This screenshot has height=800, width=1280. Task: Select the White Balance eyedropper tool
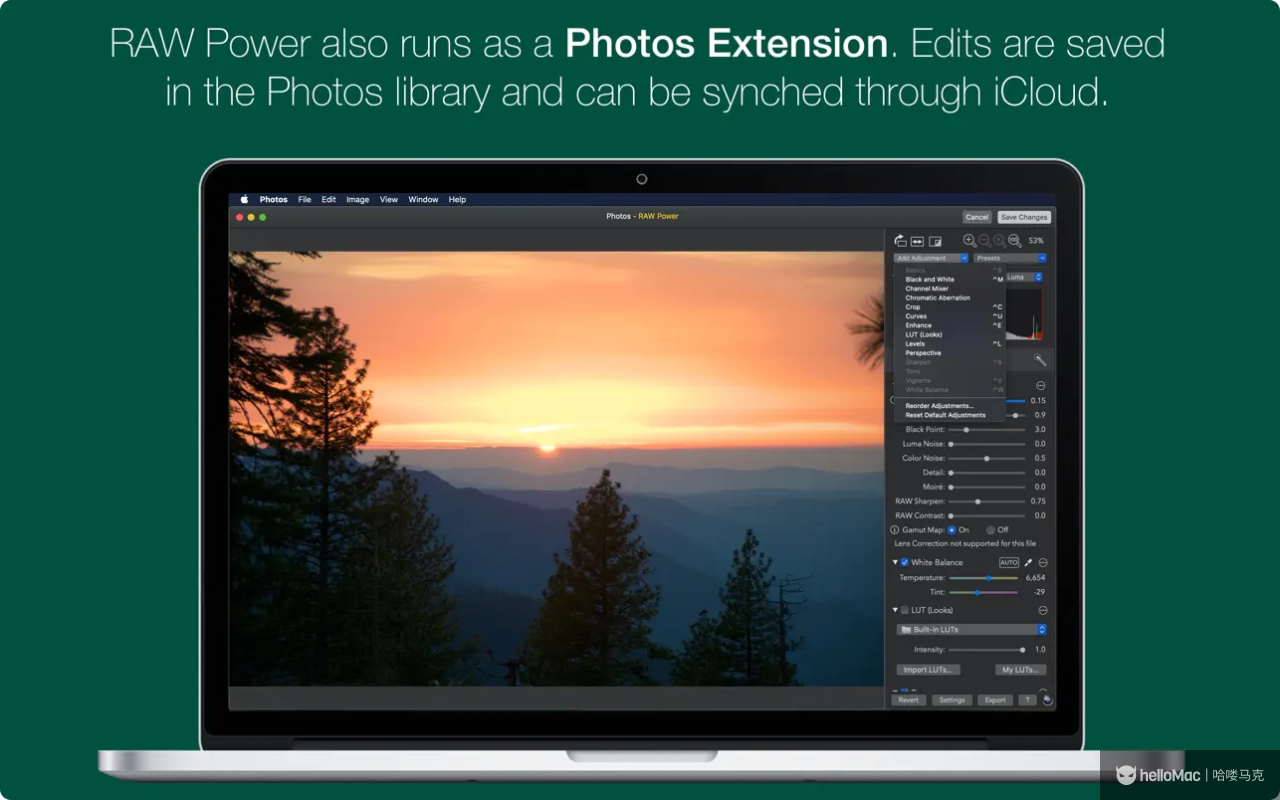[1028, 563]
